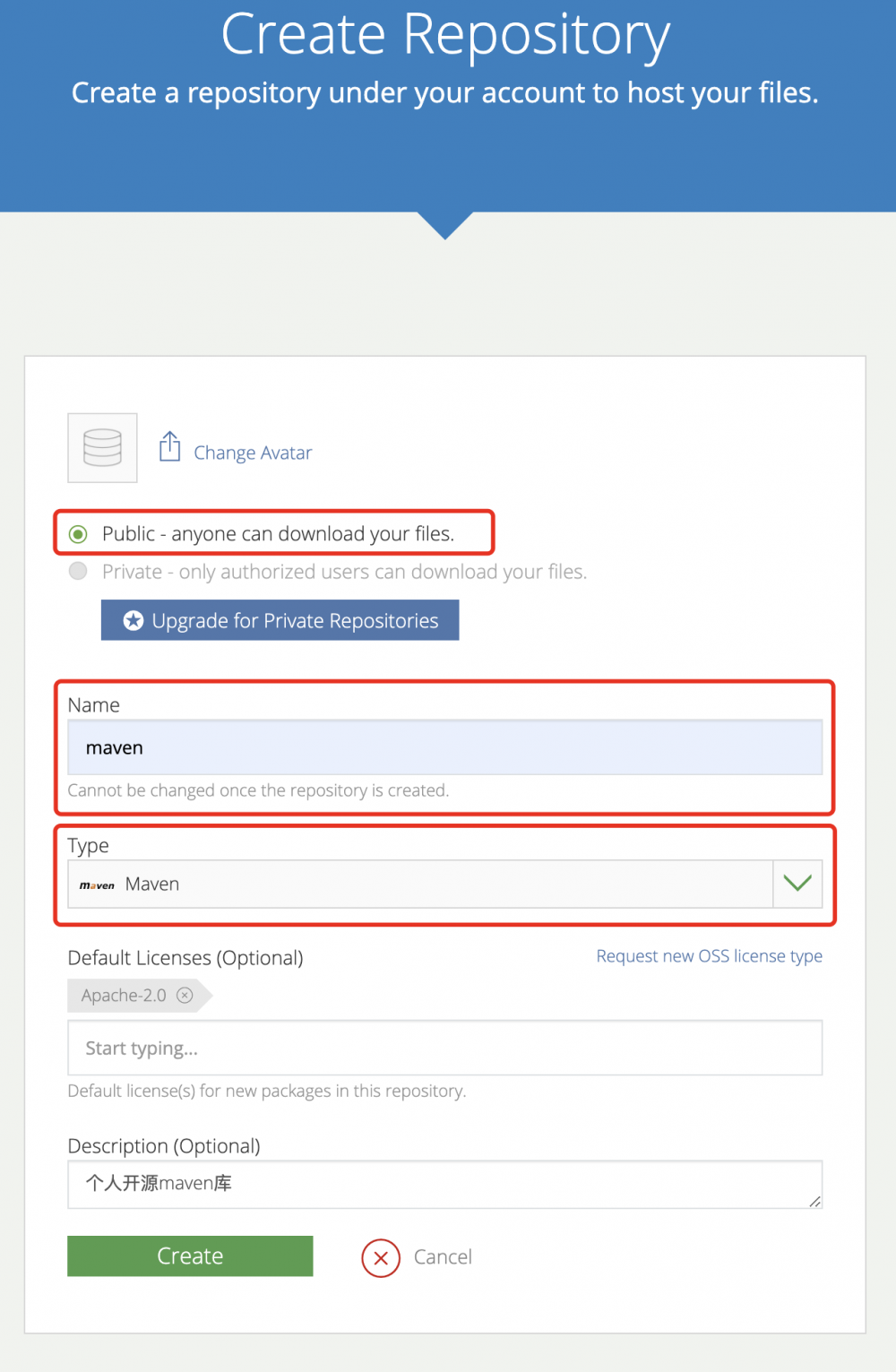896x1372 pixels.
Task: Click the red circled X cancel icon
Action: point(381,1257)
